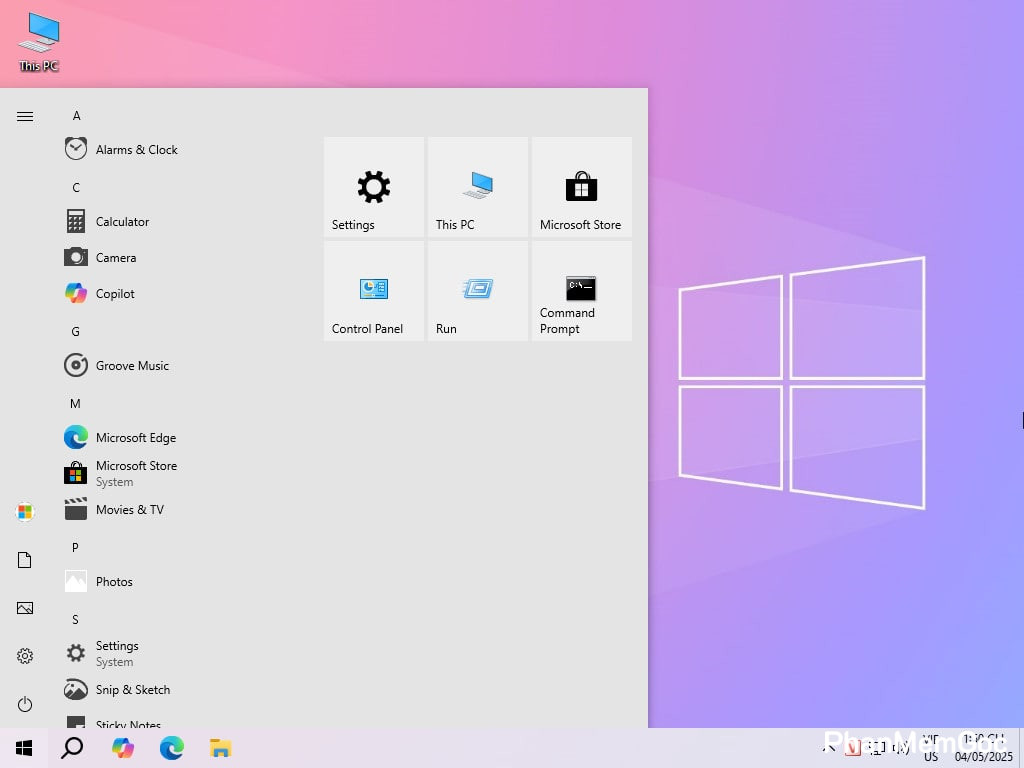This screenshot has width=1024, height=768.
Task: Start Copilot from app list
Action: tap(115, 294)
